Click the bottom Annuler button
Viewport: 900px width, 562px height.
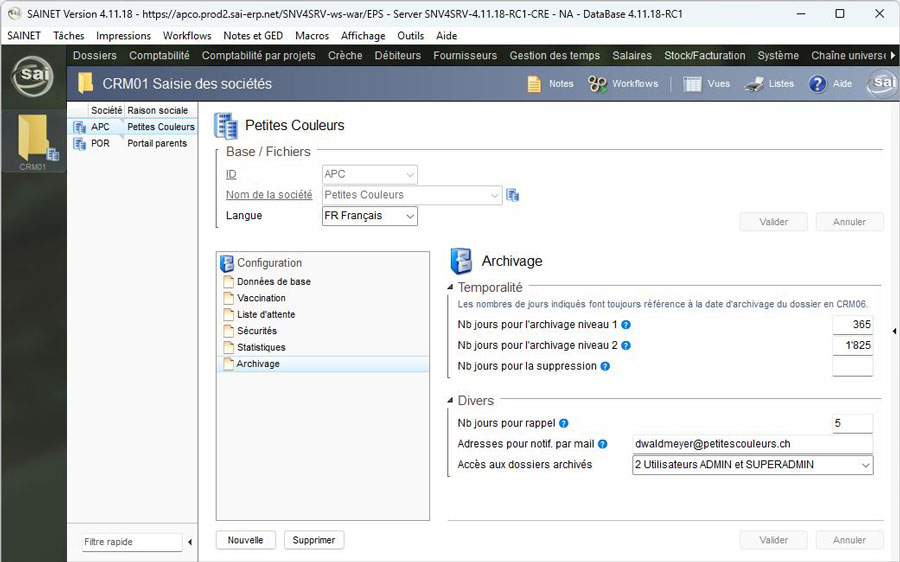849,540
